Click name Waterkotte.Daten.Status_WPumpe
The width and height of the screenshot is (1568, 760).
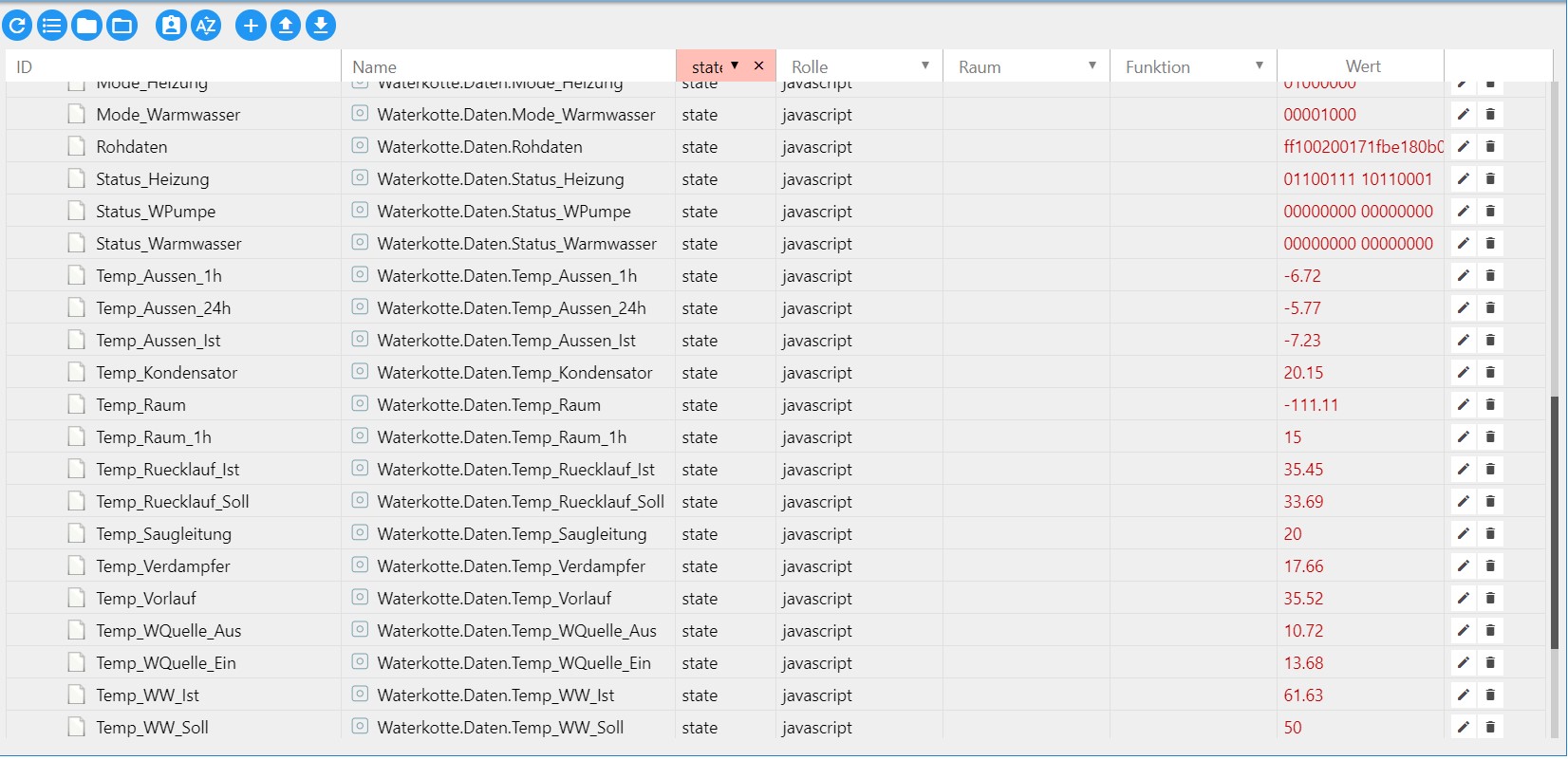[504, 212]
